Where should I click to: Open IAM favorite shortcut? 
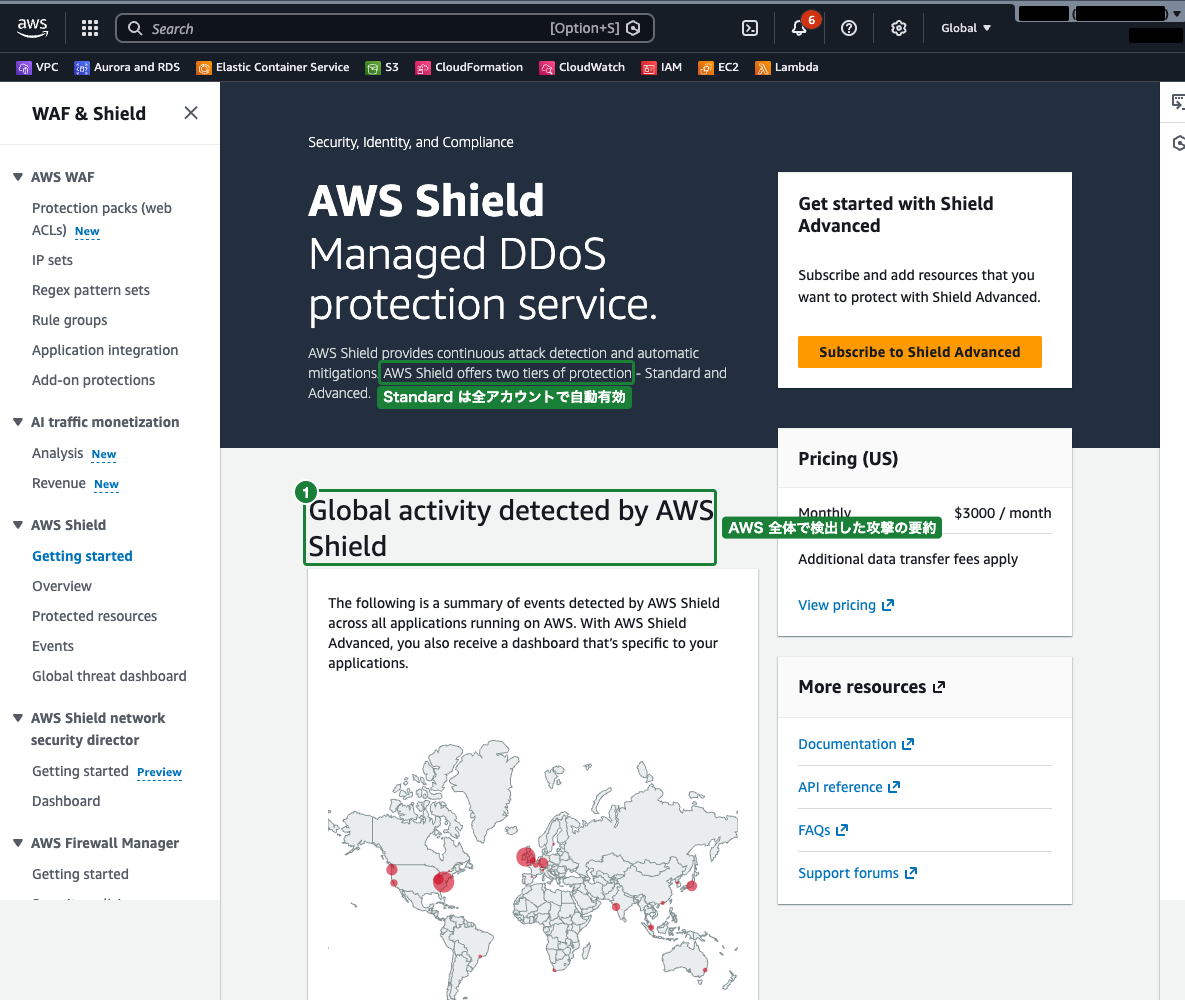tap(662, 67)
